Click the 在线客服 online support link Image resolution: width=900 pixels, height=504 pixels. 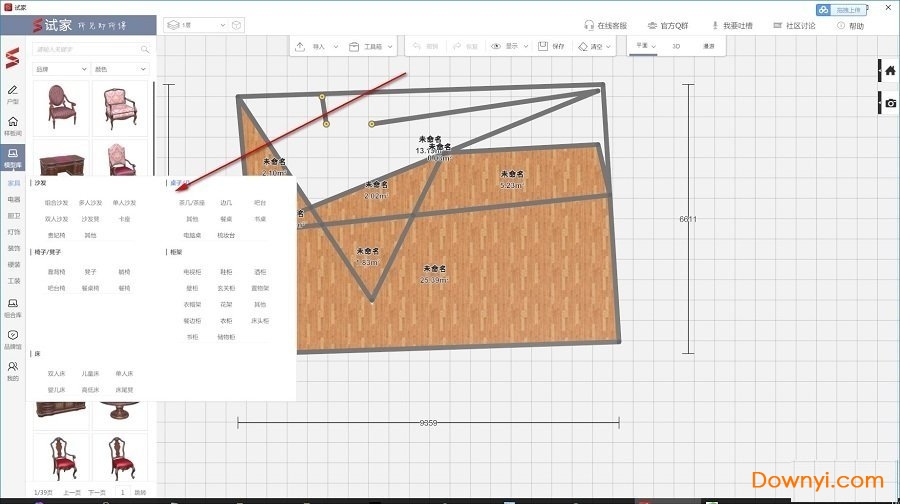[605, 26]
